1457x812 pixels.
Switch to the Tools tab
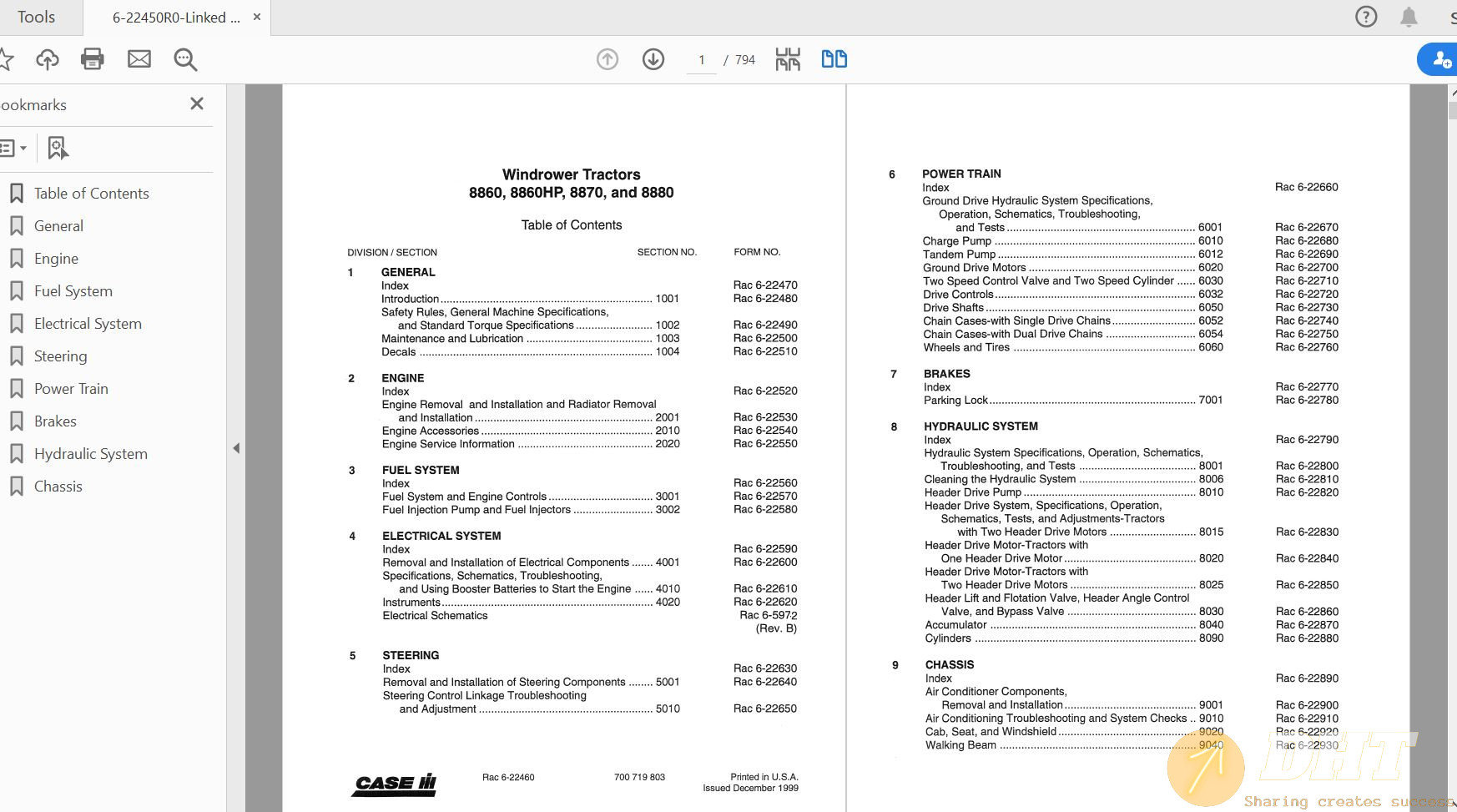tap(36, 18)
